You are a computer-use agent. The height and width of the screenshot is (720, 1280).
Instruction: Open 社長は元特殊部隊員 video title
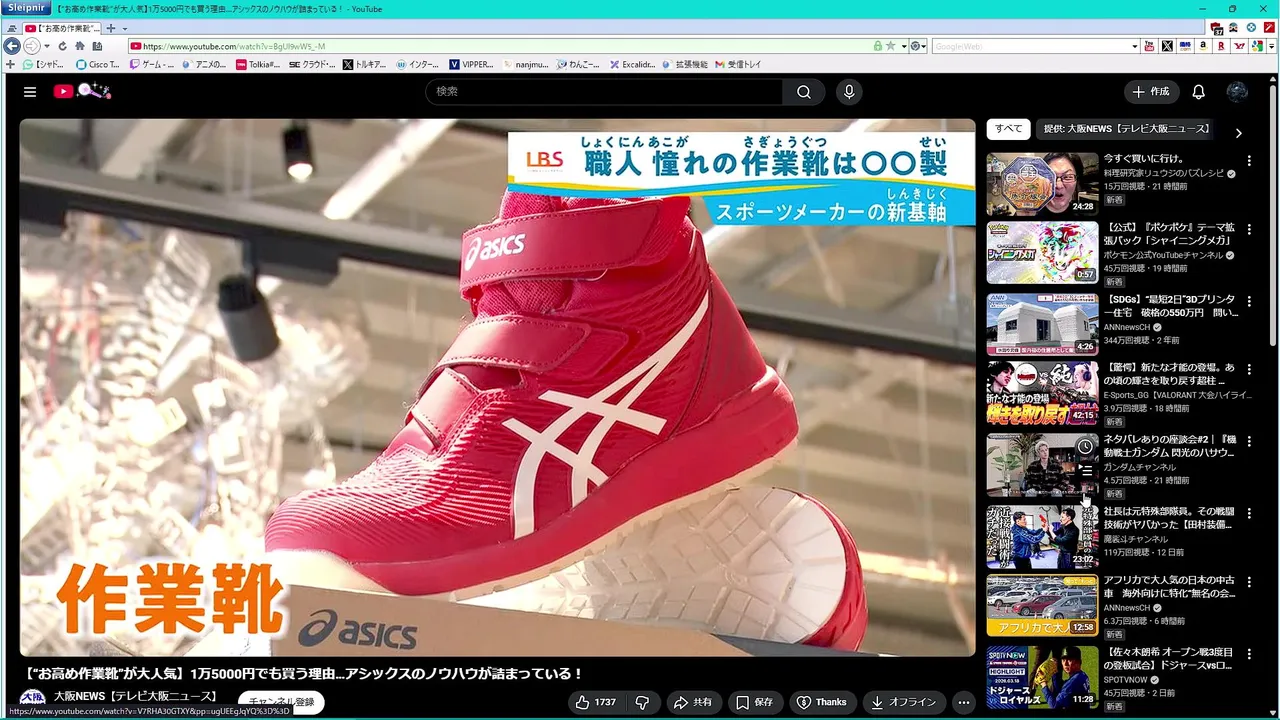point(1169,518)
